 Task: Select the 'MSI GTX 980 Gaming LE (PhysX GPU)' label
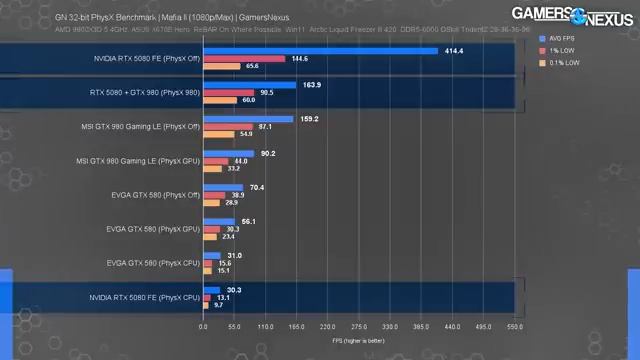(x=138, y=161)
